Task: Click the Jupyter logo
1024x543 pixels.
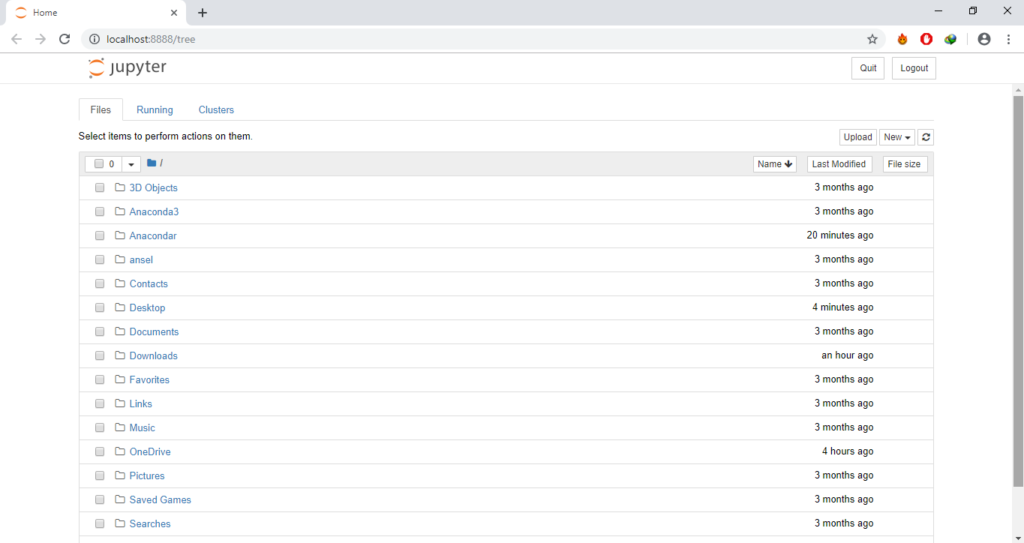Action: pos(127,67)
